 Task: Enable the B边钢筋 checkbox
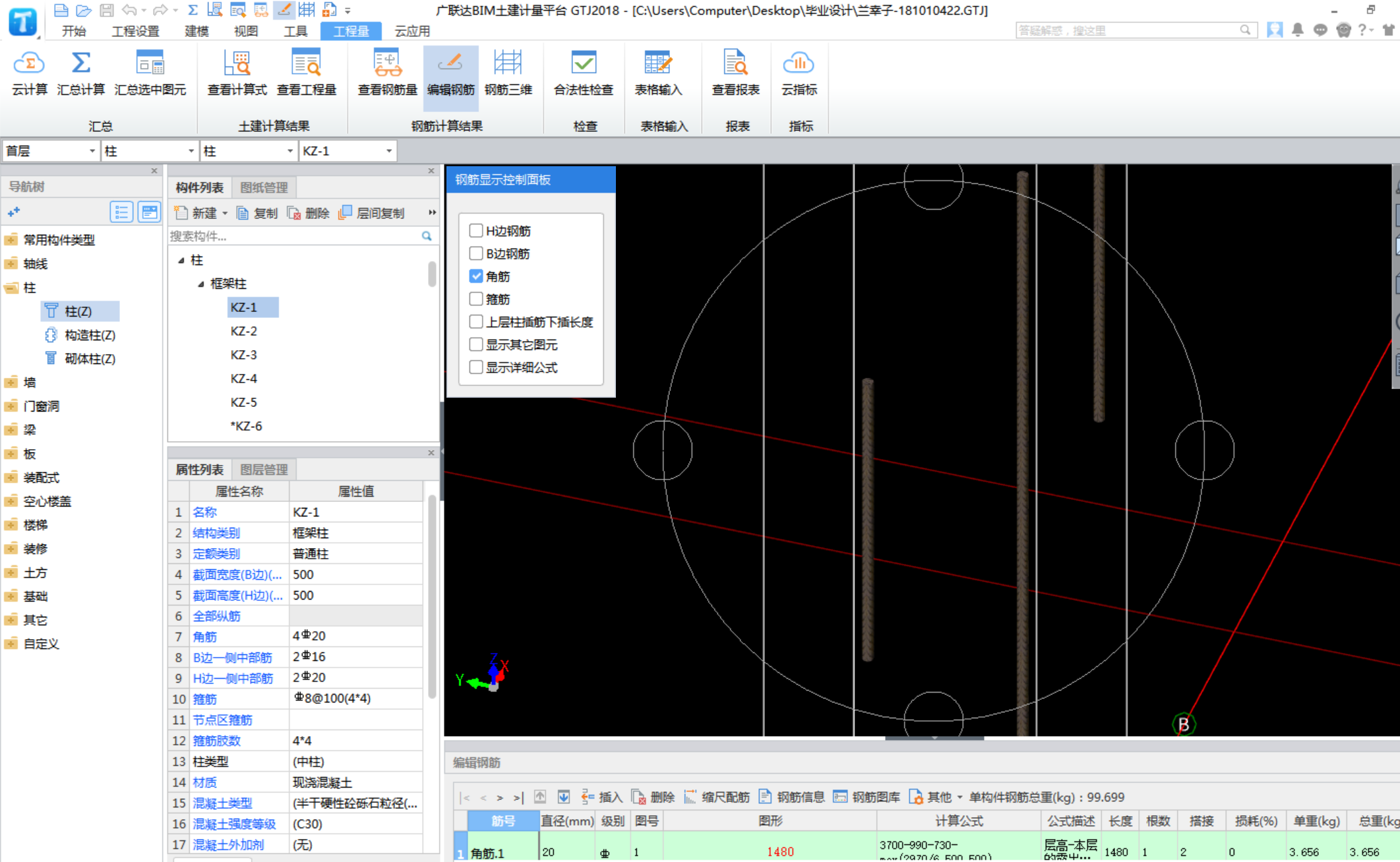click(475, 253)
